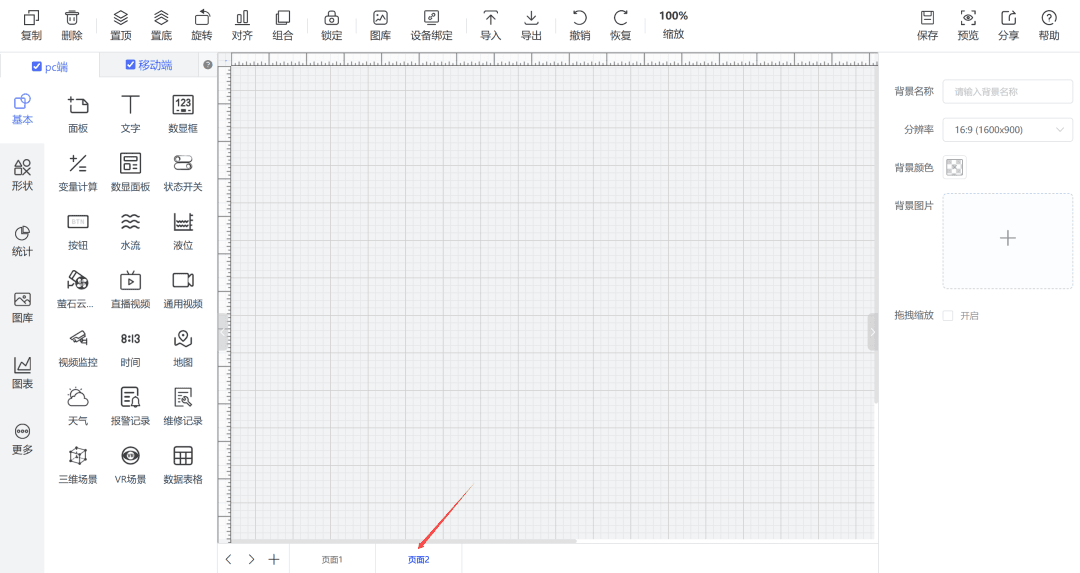Image resolution: width=1080 pixels, height=573 pixels.
Task: Open the 图库 toolbar icon
Action: coord(380,18)
